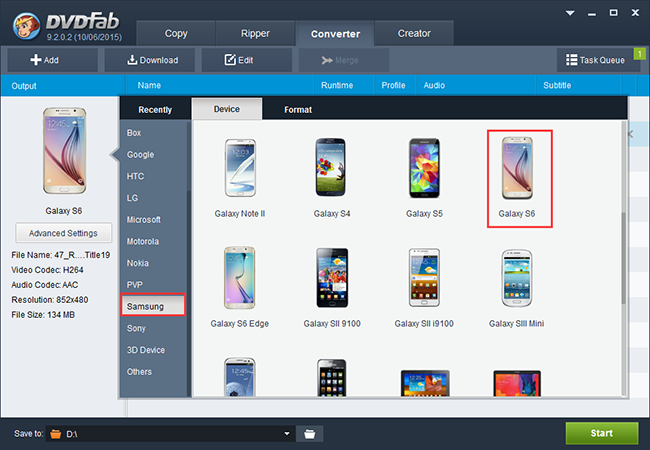650x450 pixels.
Task: Choose the Others category
Action: [x=153, y=372]
